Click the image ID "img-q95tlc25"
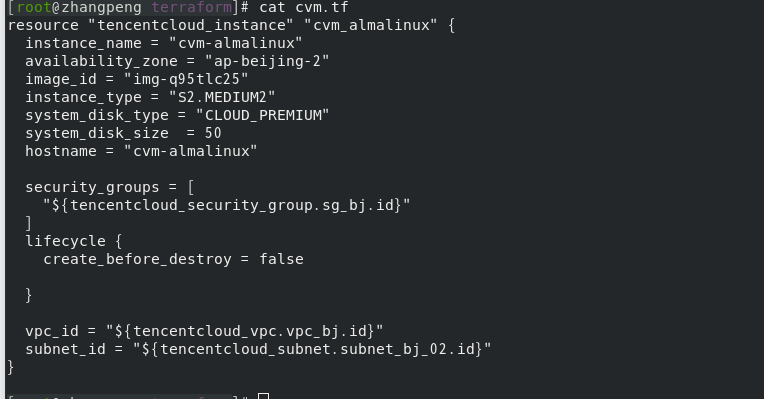This screenshot has width=764, height=399. pos(186,79)
